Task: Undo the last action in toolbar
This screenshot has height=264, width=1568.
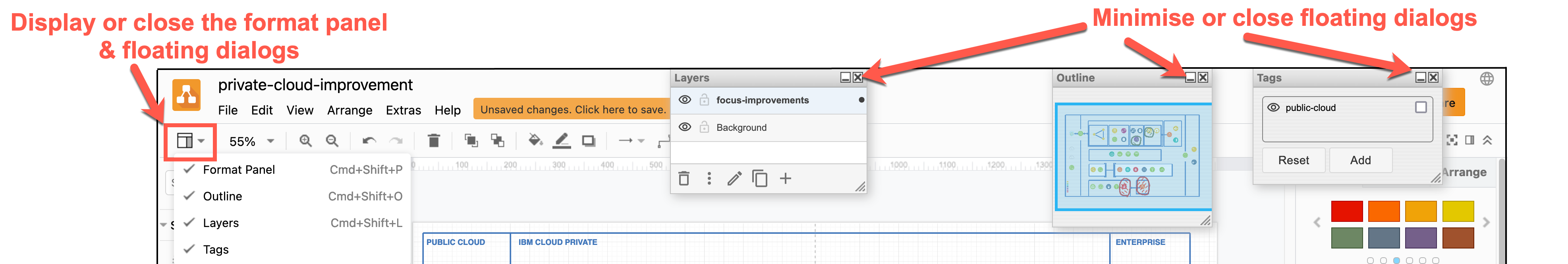Action: [x=369, y=141]
